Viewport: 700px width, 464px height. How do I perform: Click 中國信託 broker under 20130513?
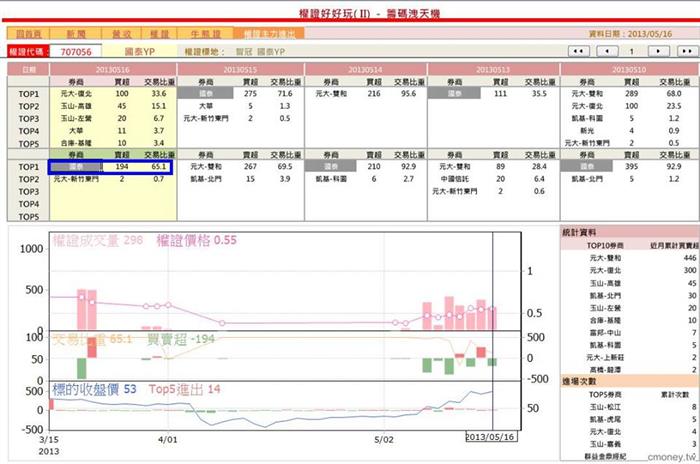pyautogui.click(x=454, y=179)
